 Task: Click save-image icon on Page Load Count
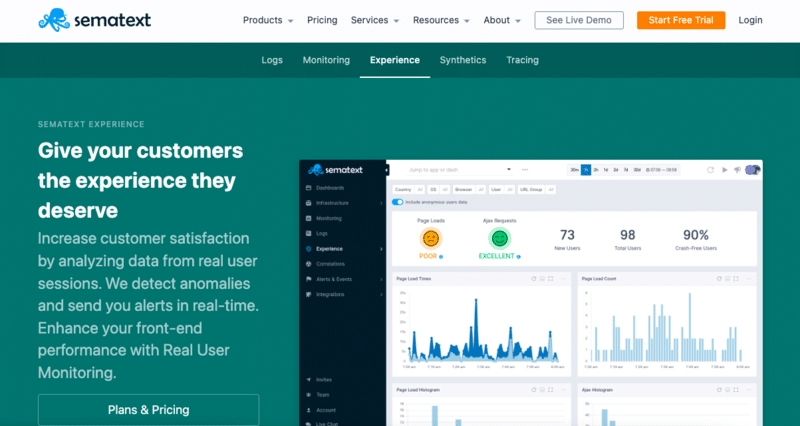(728, 279)
